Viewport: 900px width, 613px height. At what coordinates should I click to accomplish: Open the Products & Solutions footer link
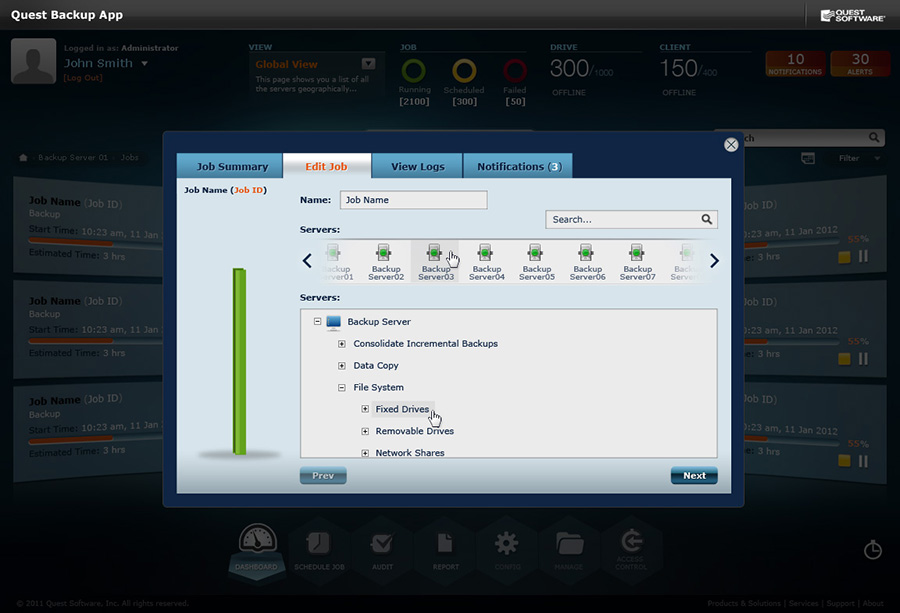click(x=744, y=603)
